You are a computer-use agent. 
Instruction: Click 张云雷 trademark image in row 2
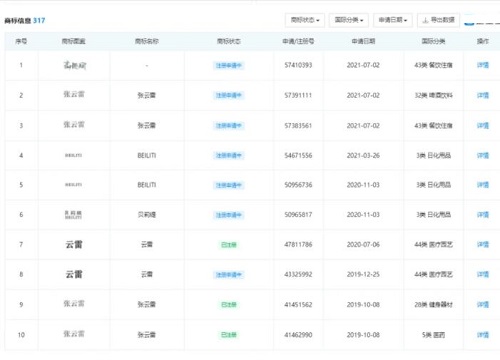74,94
